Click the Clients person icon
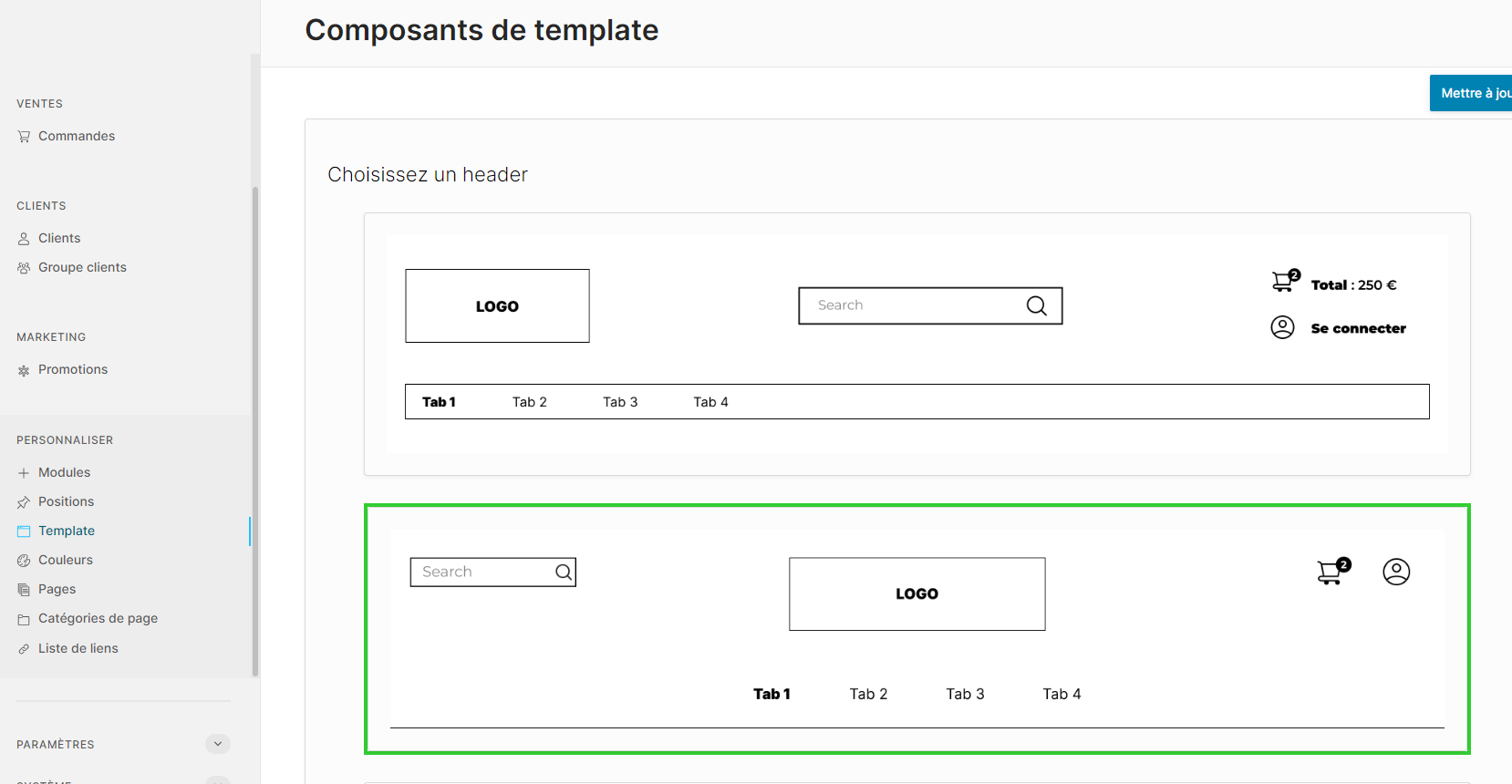The image size is (1512, 784). tap(24, 239)
